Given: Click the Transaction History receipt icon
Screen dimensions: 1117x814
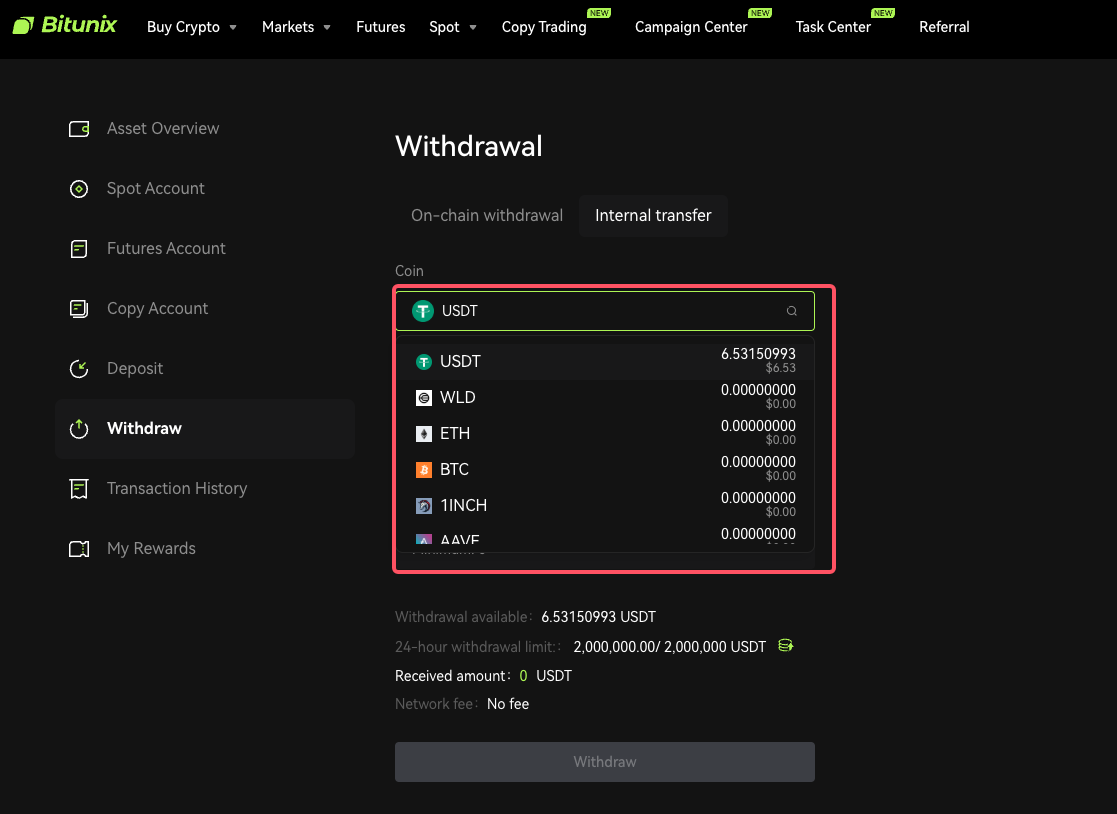Looking at the screenshot, I should tap(78, 489).
